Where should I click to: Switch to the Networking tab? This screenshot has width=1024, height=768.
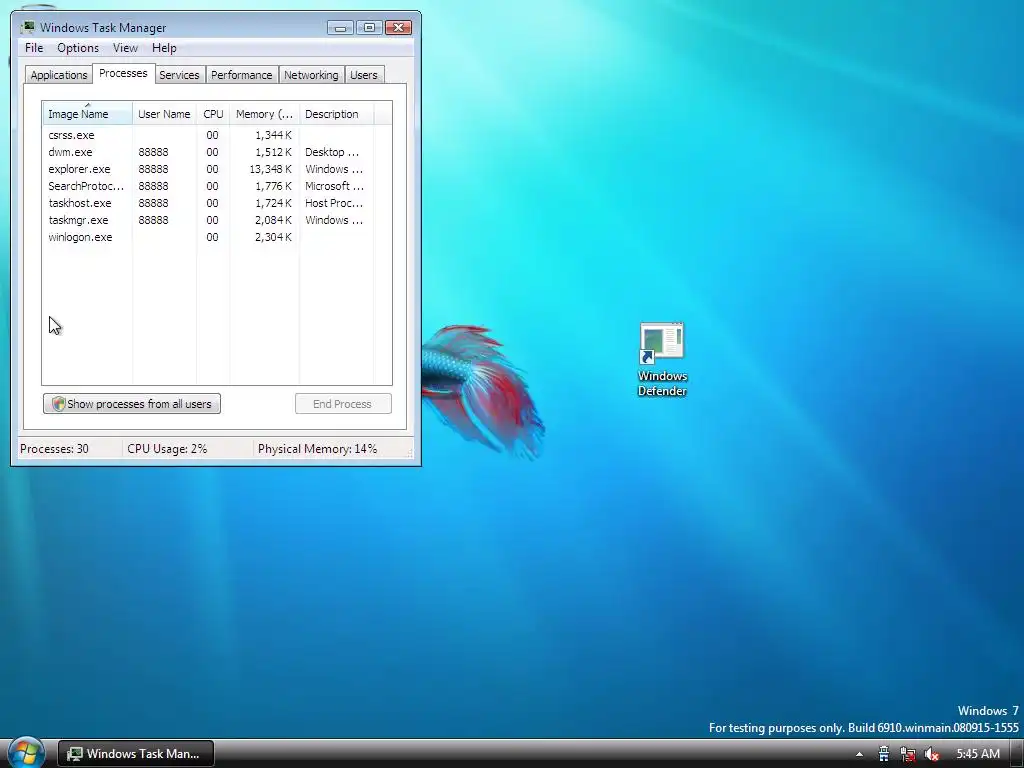coord(311,75)
